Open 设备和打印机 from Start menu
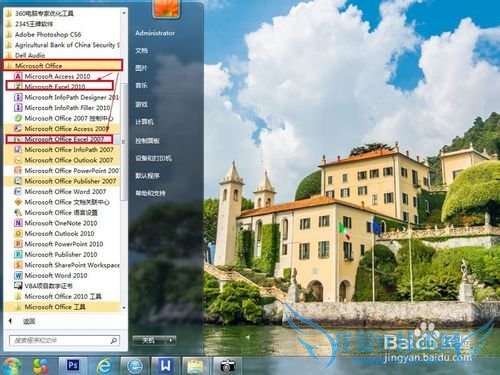The width and height of the screenshot is (500, 375). click(153, 158)
